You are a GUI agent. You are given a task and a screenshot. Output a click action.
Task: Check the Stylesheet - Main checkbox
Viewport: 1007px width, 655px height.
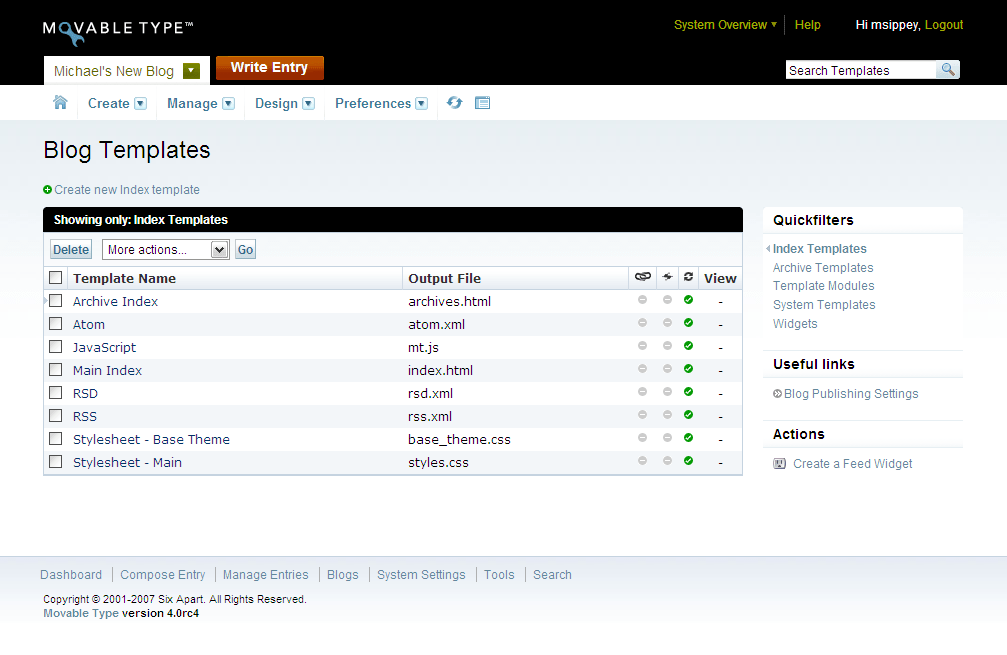click(x=56, y=462)
